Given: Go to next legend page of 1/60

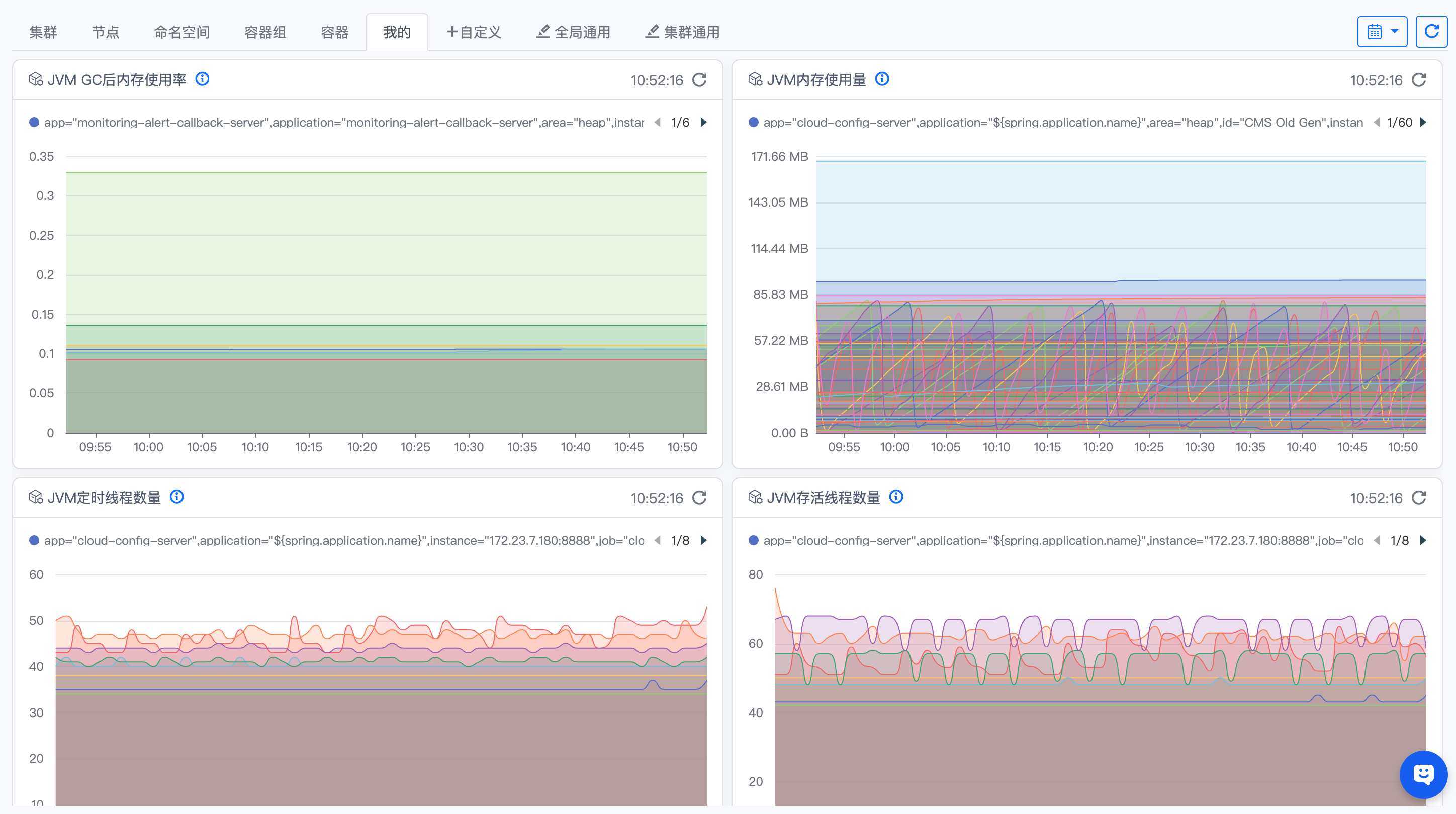Looking at the screenshot, I should [x=1423, y=123].
